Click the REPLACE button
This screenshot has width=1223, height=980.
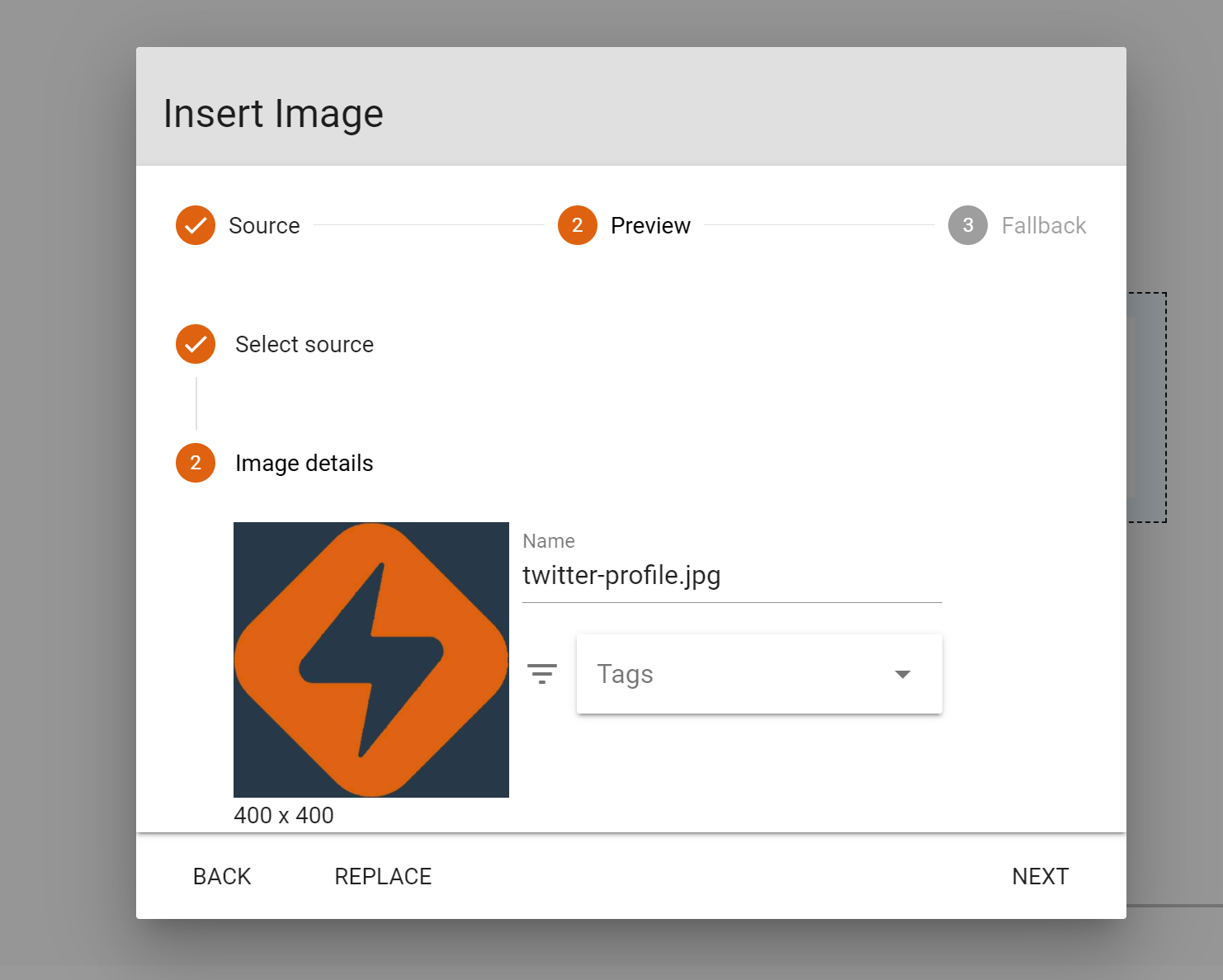point(383,876)
